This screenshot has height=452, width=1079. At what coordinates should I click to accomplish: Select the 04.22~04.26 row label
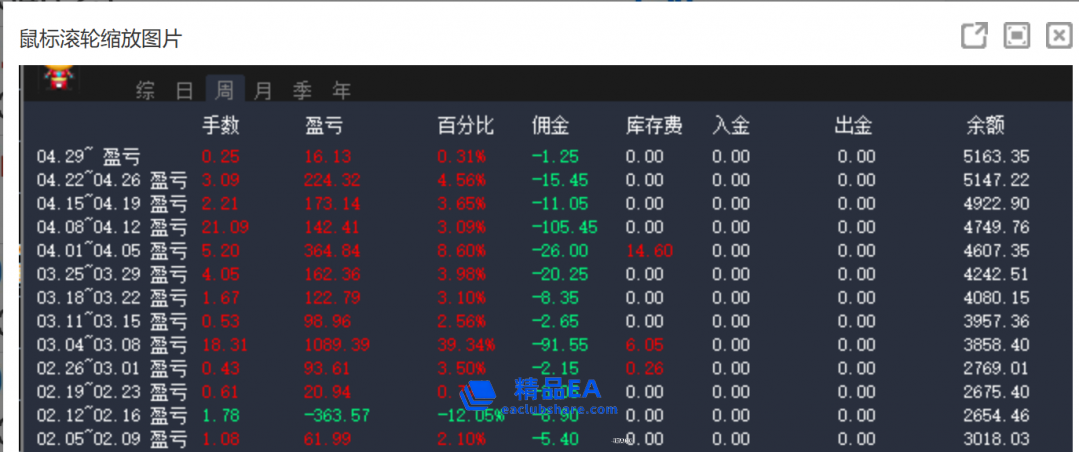pos(112,180)
